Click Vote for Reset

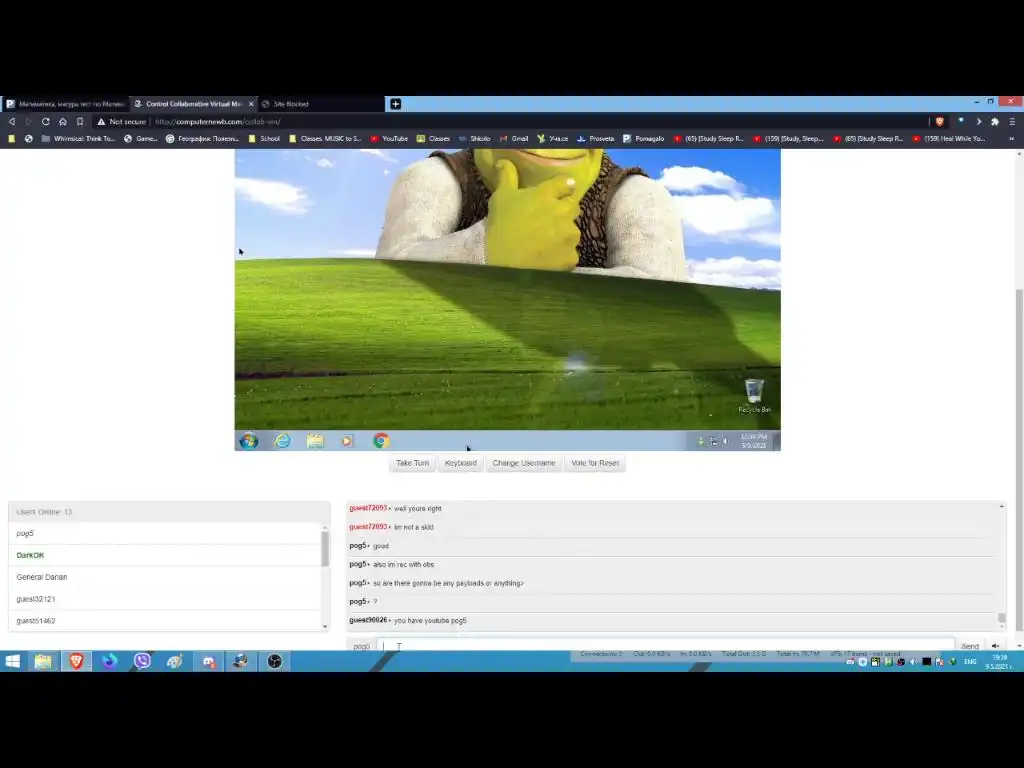[x=595, y=463]
